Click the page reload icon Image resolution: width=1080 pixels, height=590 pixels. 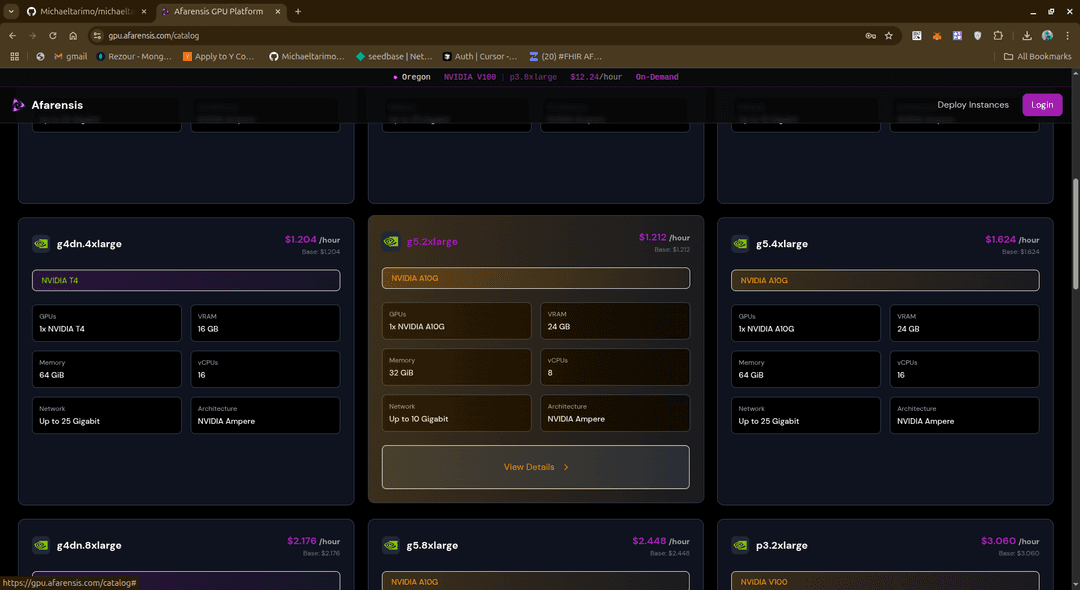tap(52, 34)
